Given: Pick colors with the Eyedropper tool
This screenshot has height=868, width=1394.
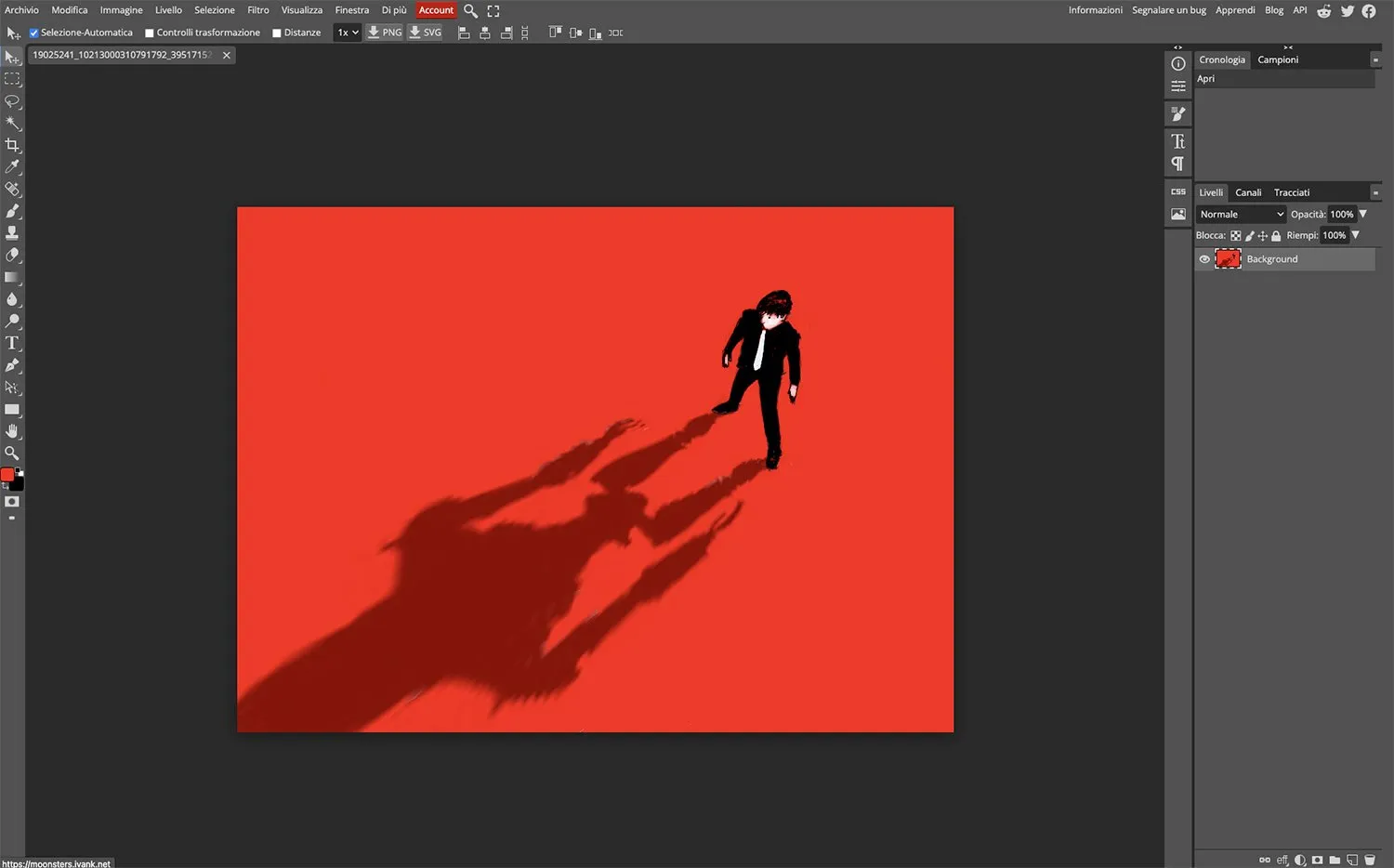Looking at the screenshot, I should pos(12,167).
